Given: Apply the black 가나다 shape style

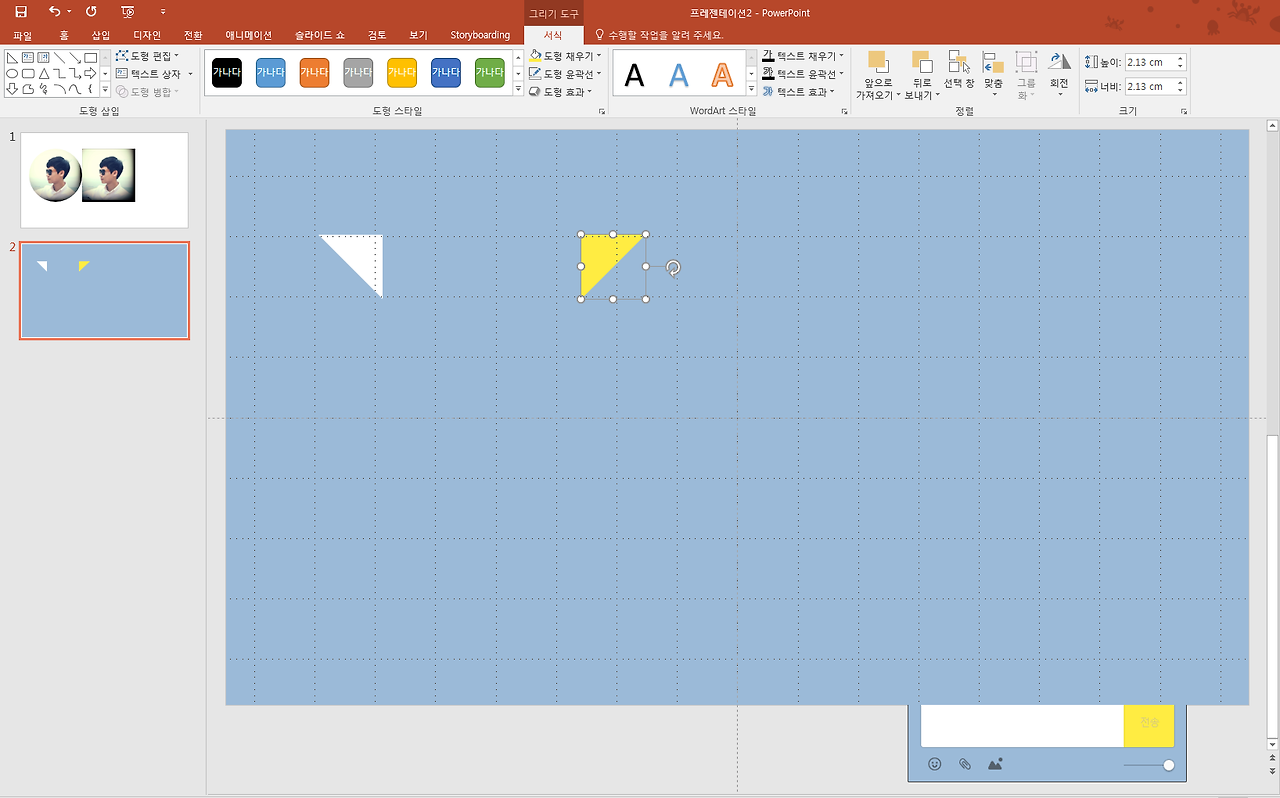Looking at the screenshot, I should click(227, 72).
